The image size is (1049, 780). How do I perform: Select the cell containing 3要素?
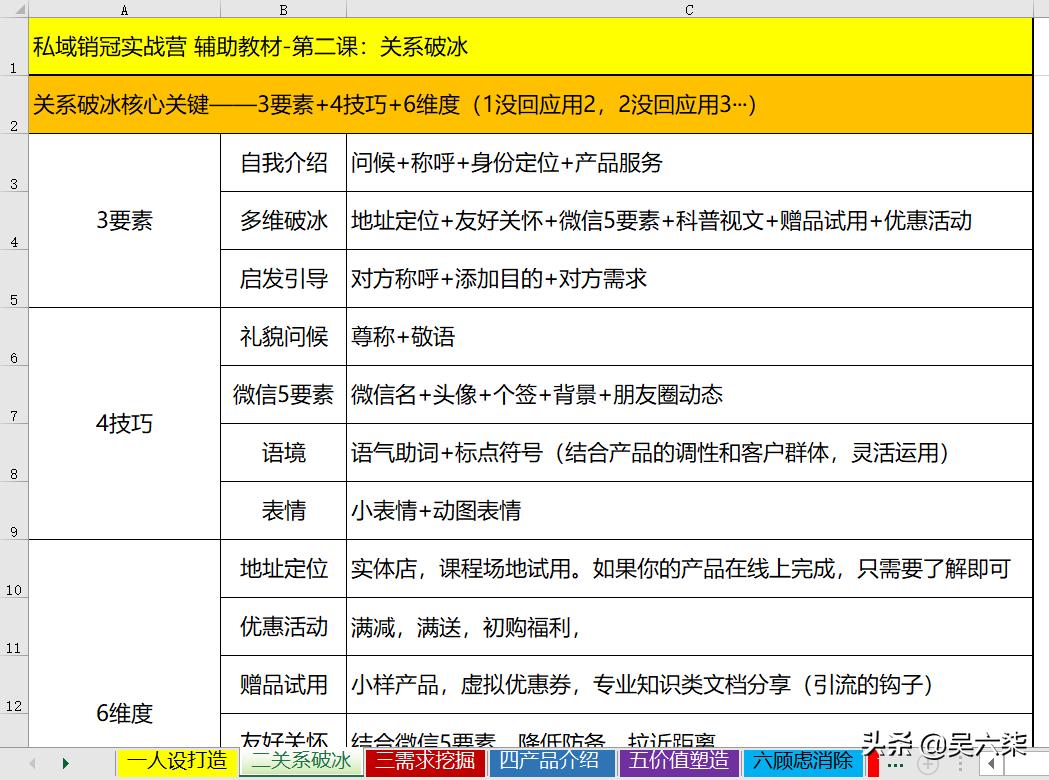pos(123,220)
